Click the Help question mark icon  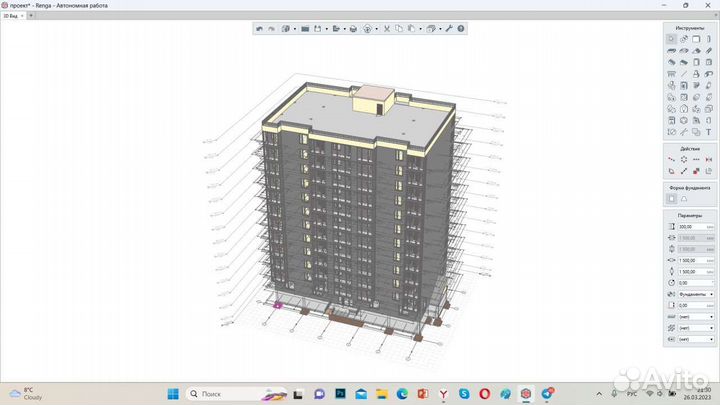[460, 29]
